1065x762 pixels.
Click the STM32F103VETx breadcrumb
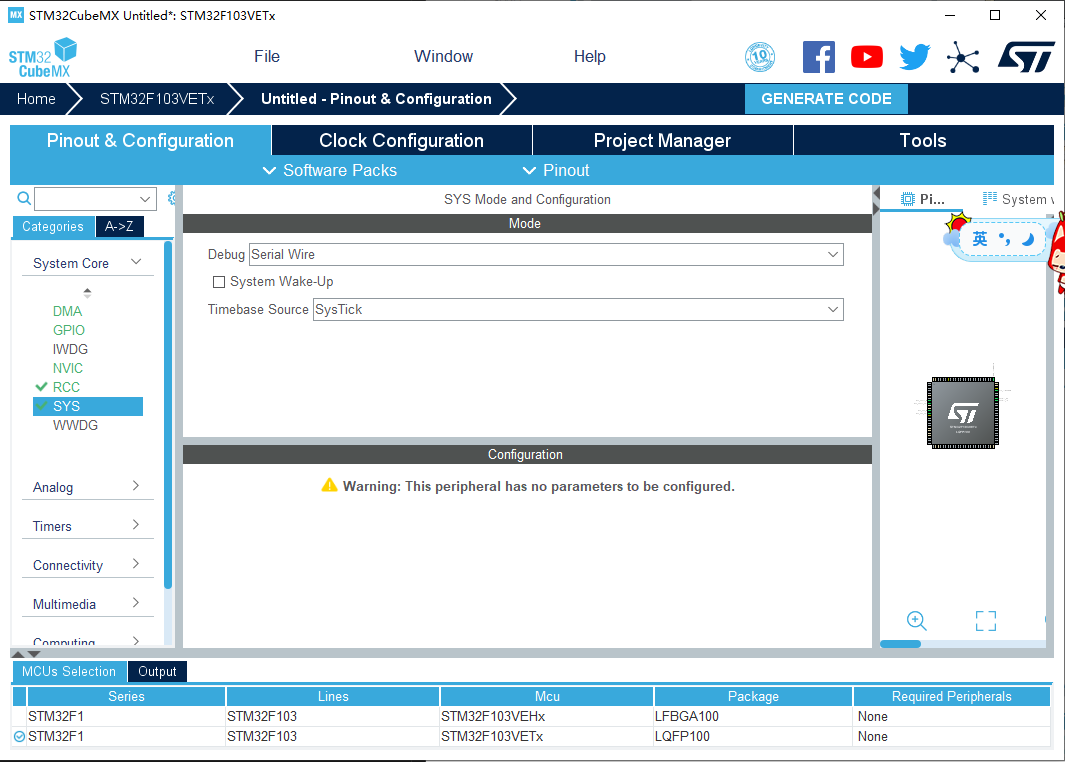point(157,98)
